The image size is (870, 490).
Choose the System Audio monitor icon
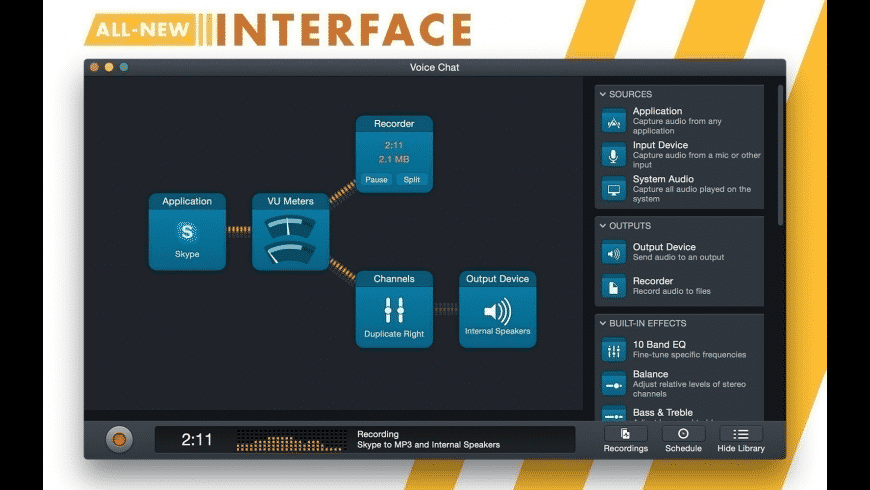pyautogui.click(x=614, y=189)
